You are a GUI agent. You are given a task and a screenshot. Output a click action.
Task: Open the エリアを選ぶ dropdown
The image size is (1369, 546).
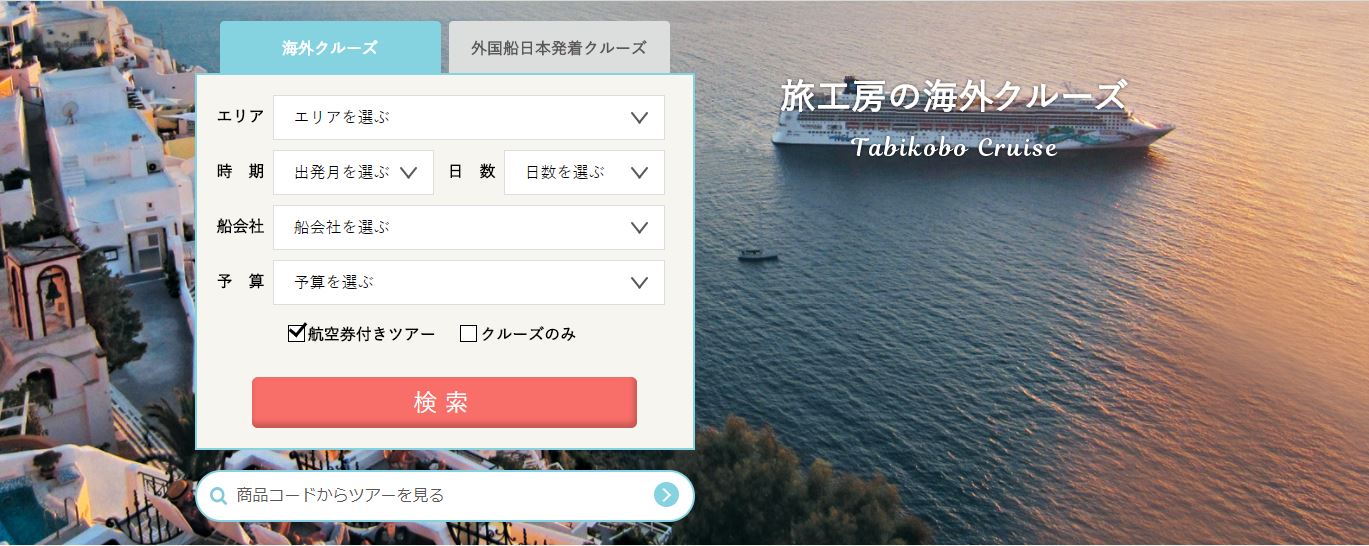pos(469,118)
